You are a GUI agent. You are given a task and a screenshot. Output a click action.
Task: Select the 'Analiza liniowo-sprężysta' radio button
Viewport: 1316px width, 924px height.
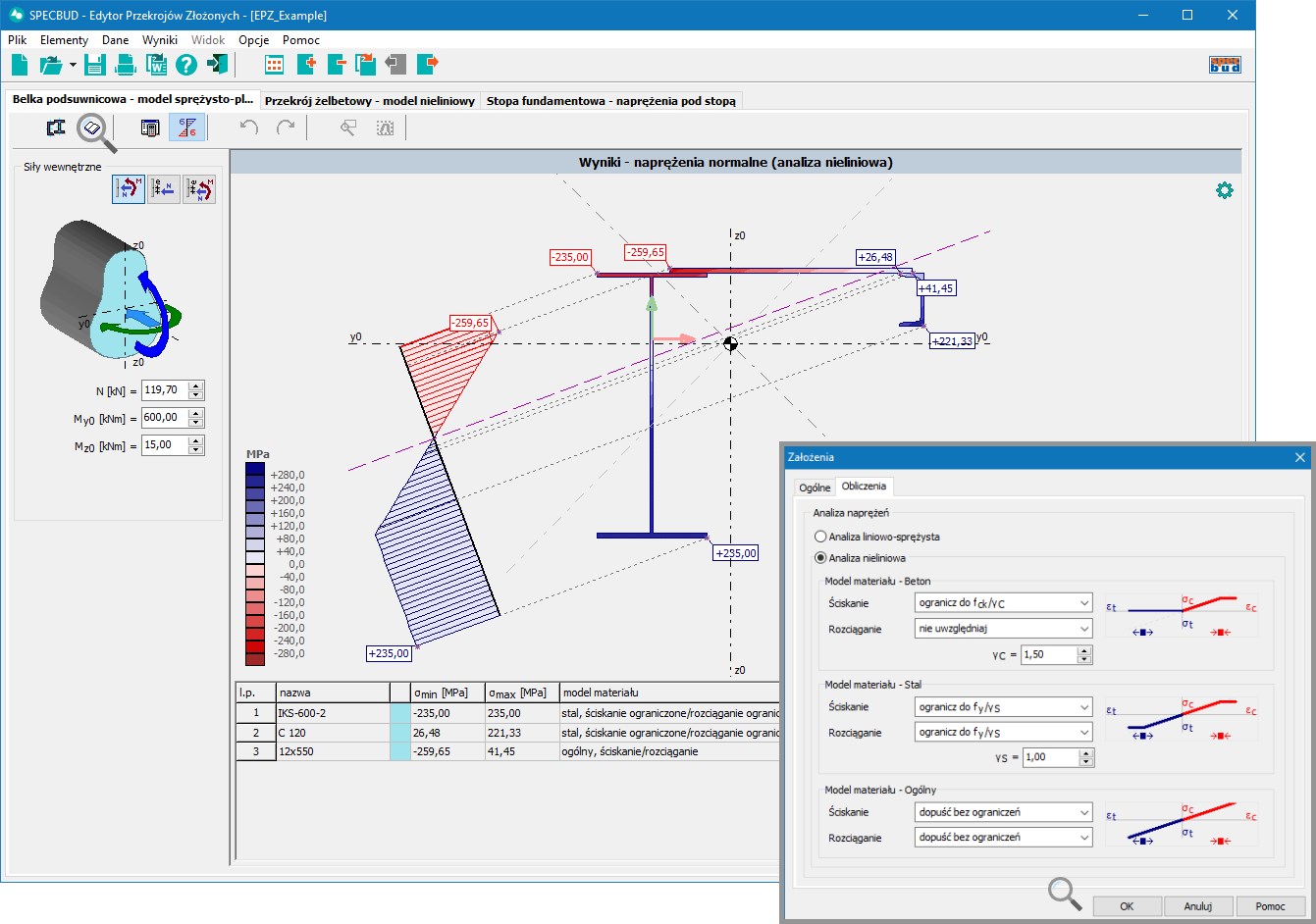tap(820, 537)
